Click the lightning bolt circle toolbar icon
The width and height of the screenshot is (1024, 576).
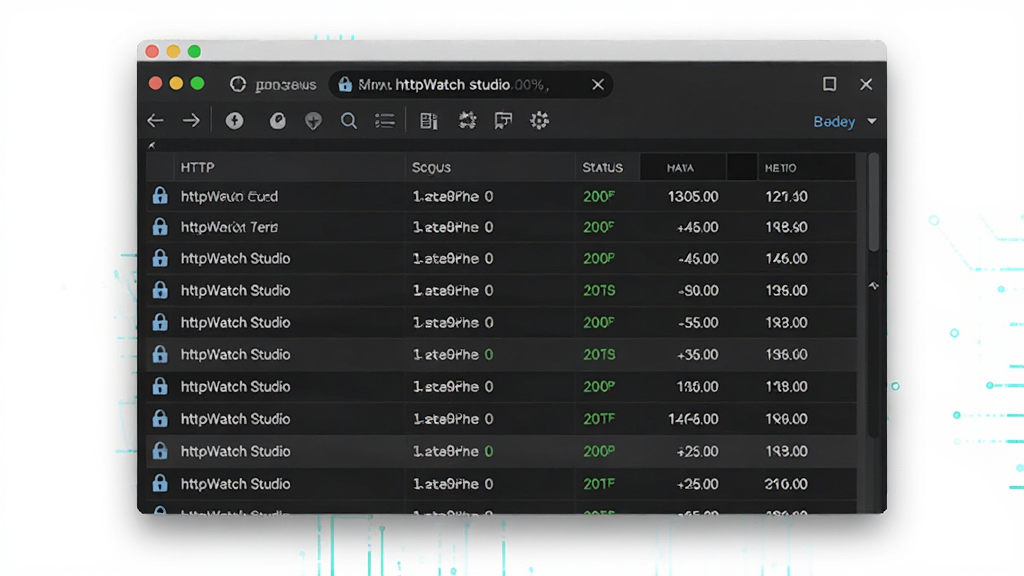(x=234, y=121)
